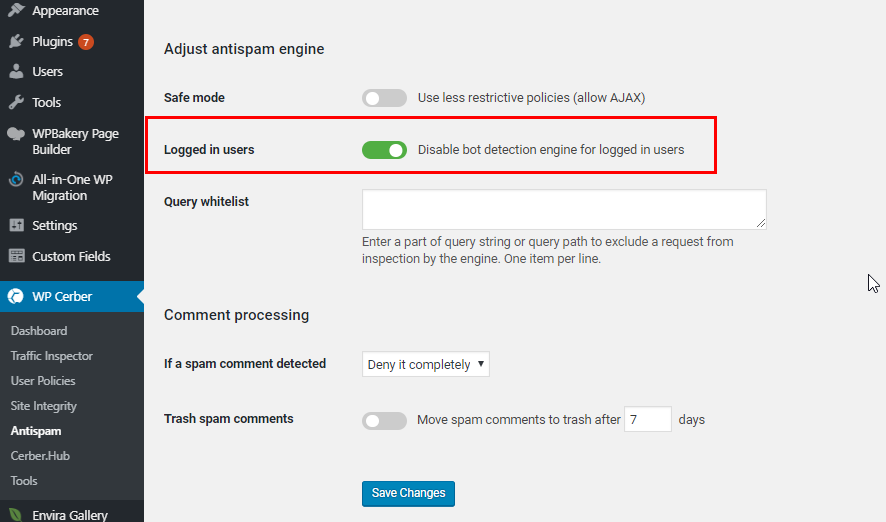Click the Appearance paintbrush icon

[x=16, y=11]
